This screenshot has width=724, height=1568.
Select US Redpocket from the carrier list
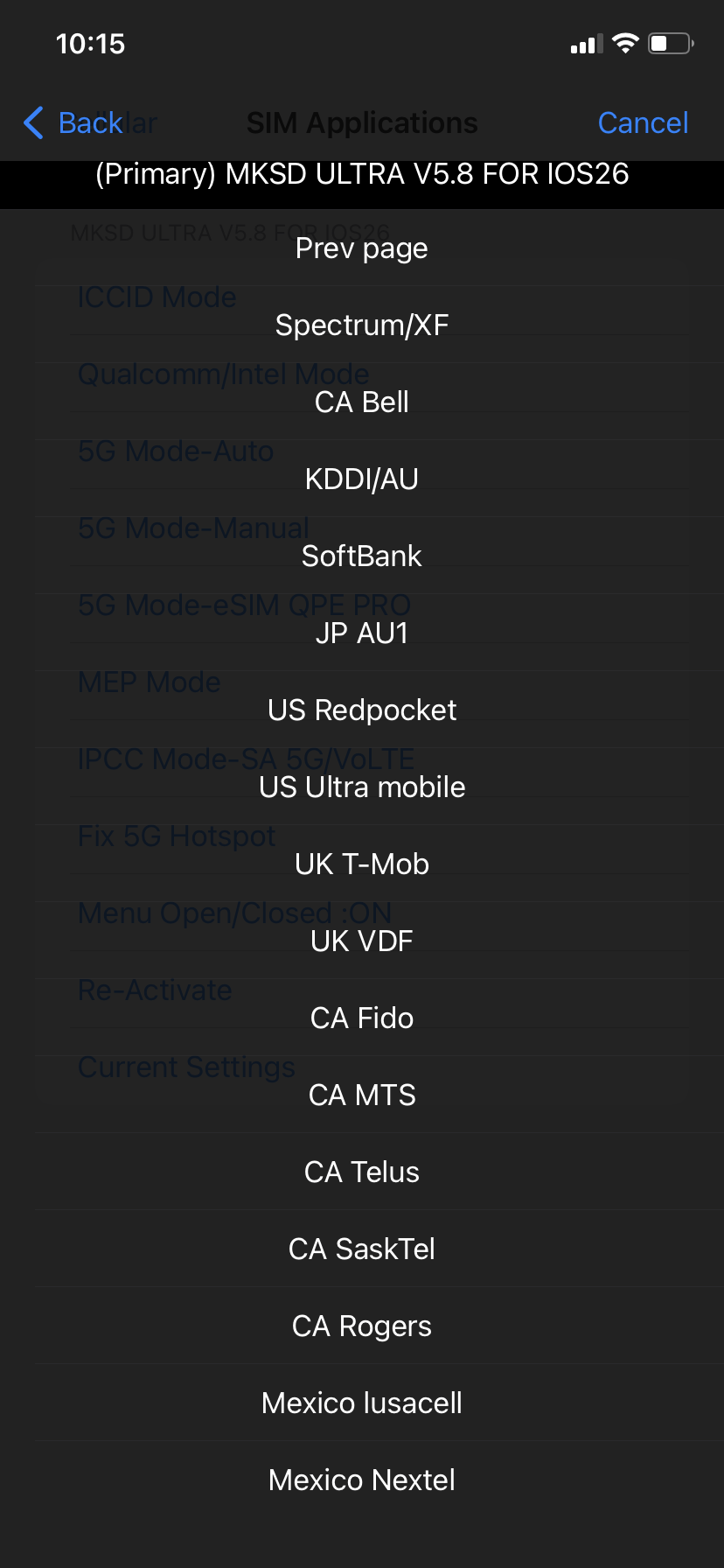coord(361,710)
